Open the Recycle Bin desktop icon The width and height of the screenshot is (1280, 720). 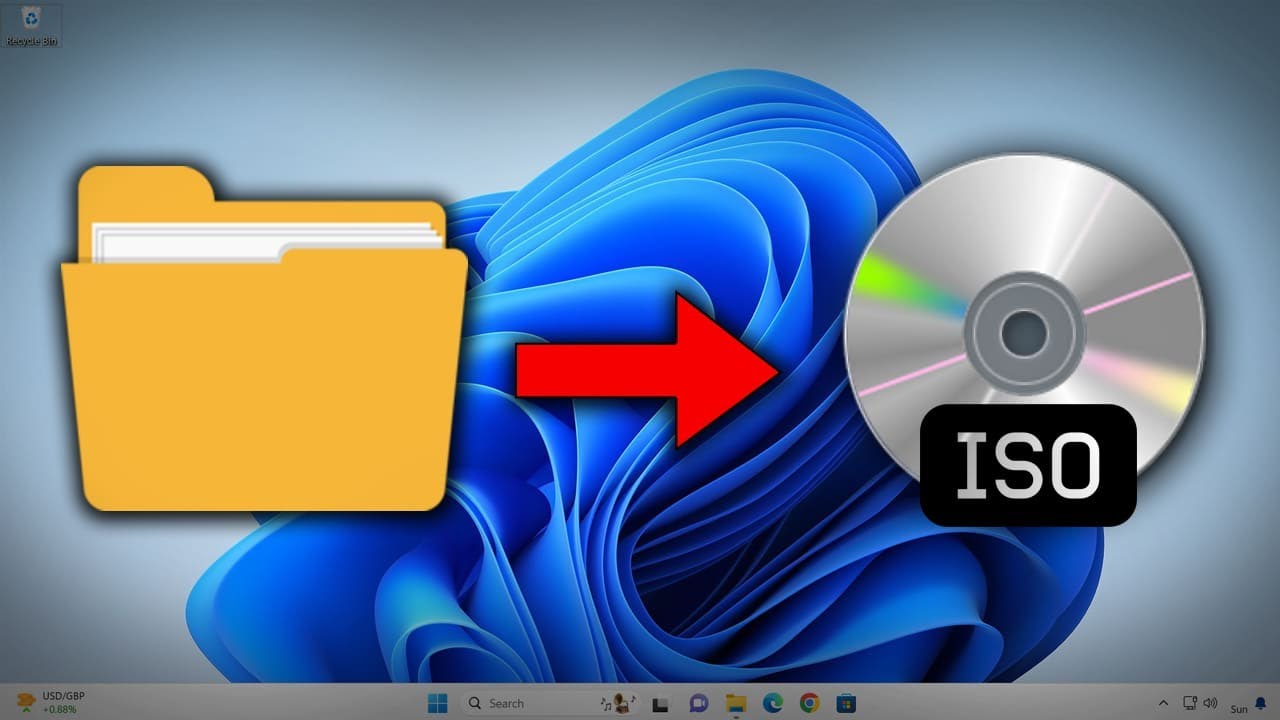click(x=31, y=26)
